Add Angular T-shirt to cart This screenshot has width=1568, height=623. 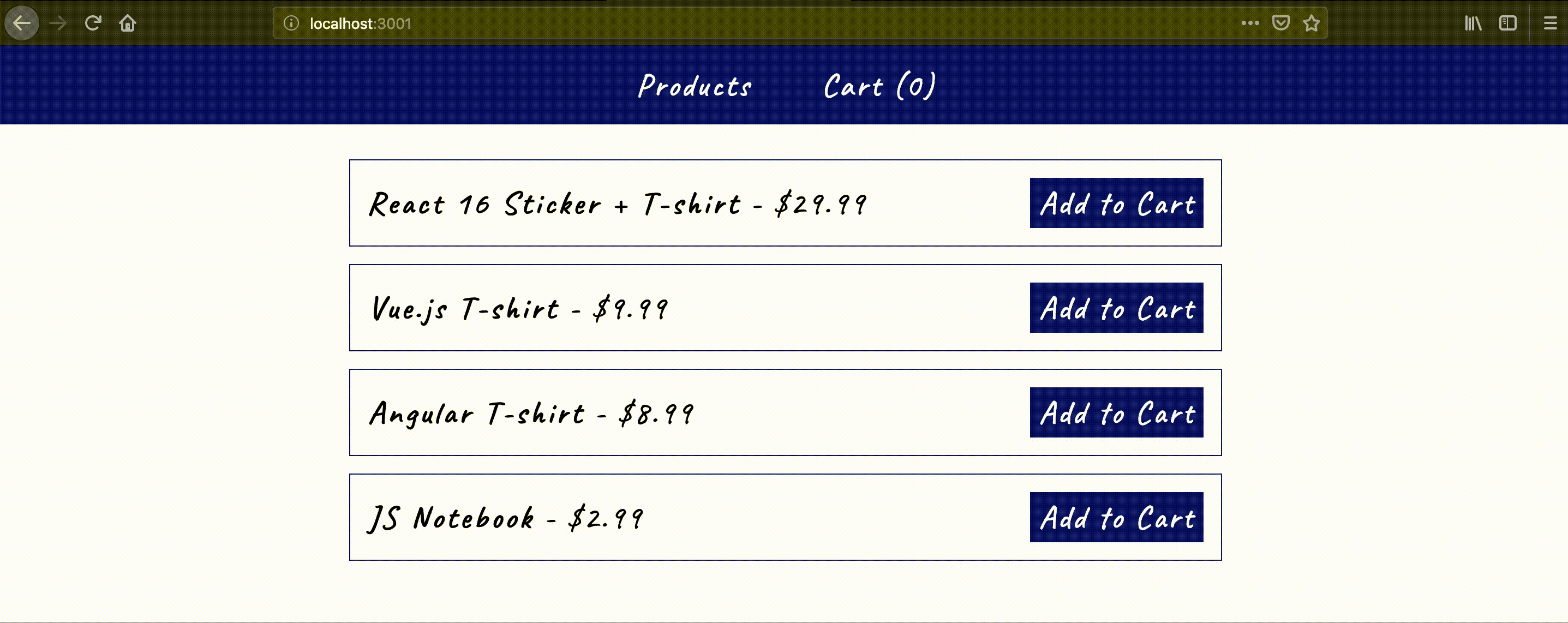(1116, 413)
